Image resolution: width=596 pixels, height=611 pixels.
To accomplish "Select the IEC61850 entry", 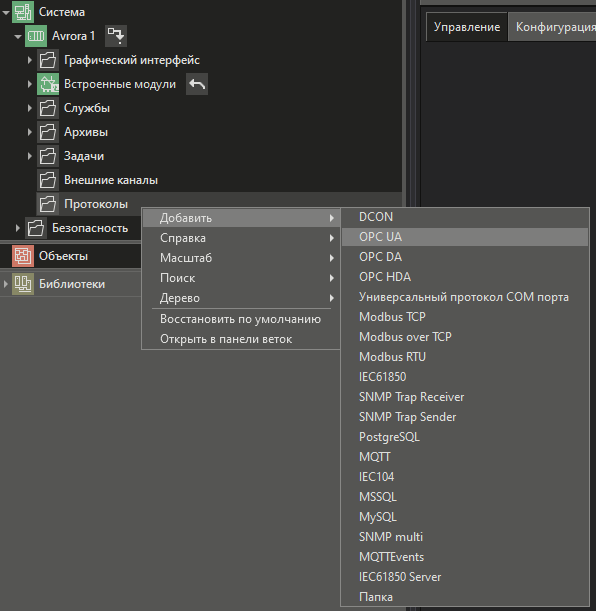I will 465,377.
